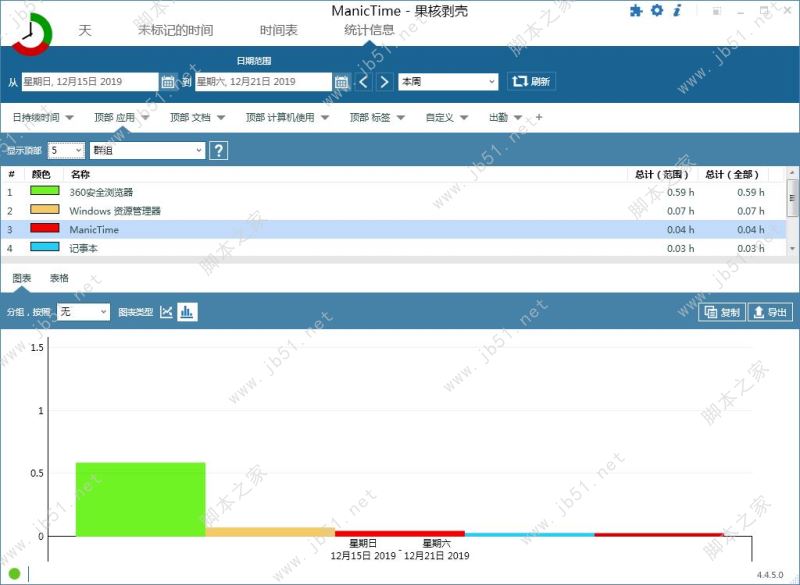Switch chart type to bar chart
The image size is (800, 585).
(187, 312)
